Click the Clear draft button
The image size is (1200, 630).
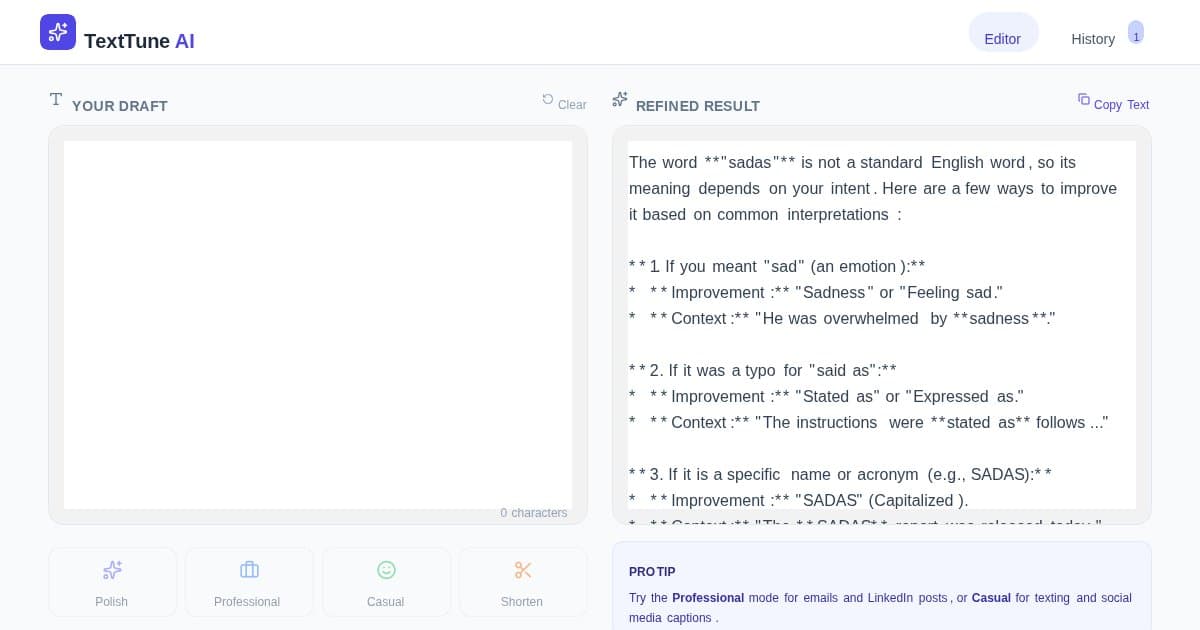click(x=564, y=104)
